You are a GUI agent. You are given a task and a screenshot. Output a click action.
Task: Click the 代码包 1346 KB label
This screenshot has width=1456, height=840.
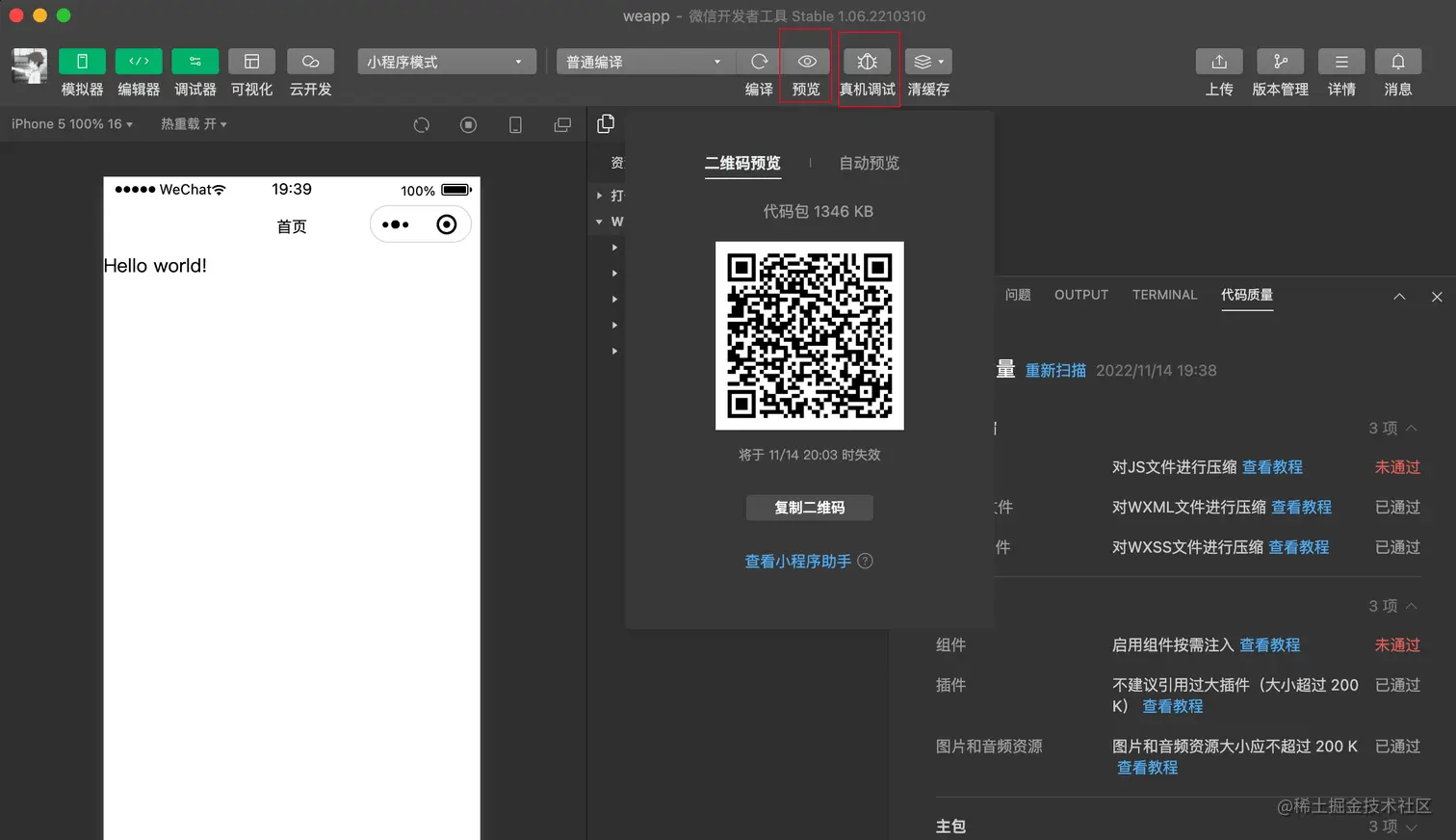click(x=818, y=211)
